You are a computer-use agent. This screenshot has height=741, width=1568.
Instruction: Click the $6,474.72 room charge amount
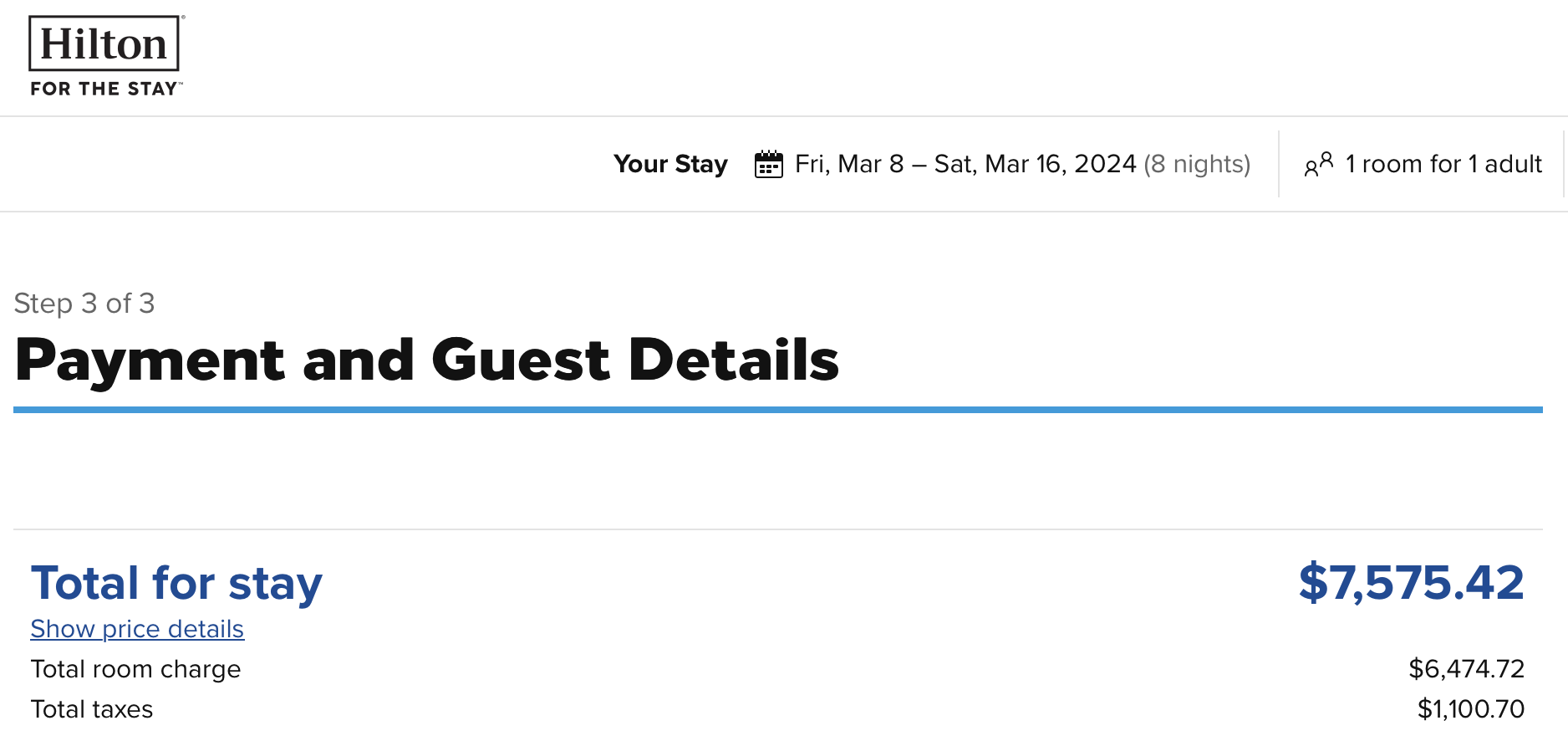(1467, 669)
